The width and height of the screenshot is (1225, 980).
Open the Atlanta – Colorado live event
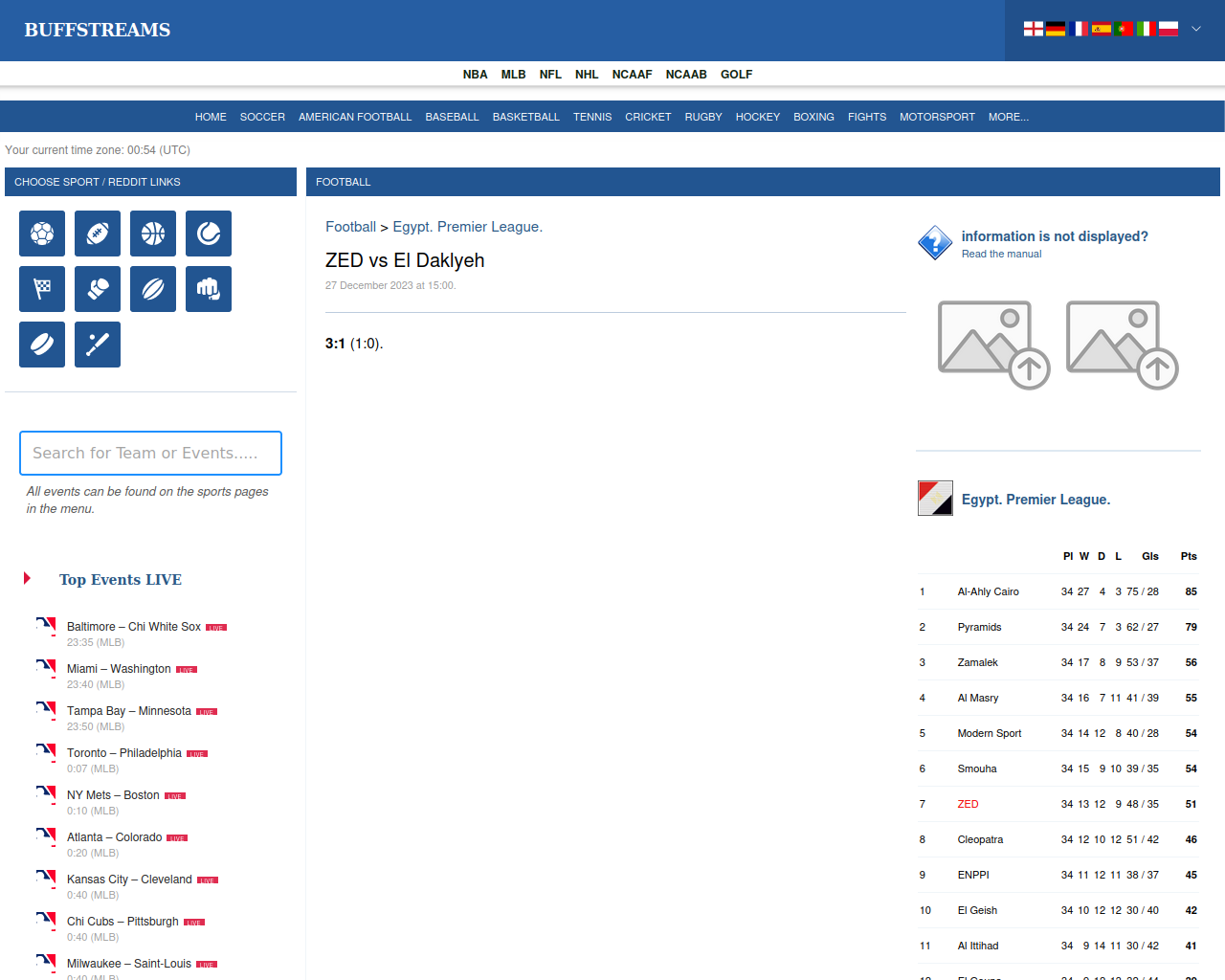pos(114,837)
